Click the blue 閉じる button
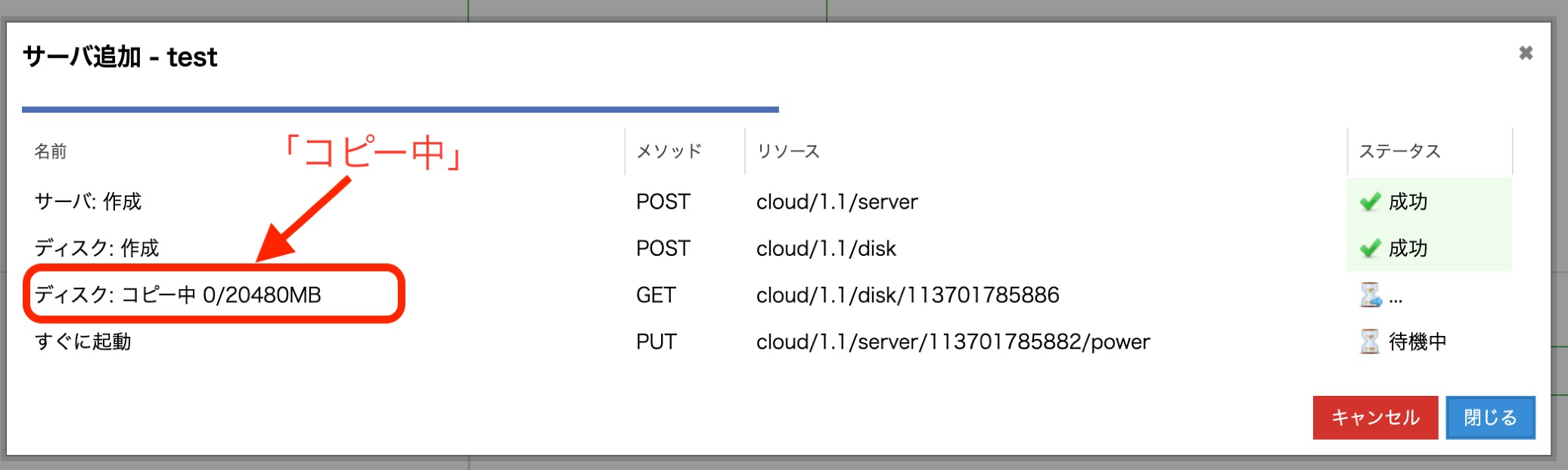The height and width of the screenshot is (470, 1568). [x=1490, y=417]
